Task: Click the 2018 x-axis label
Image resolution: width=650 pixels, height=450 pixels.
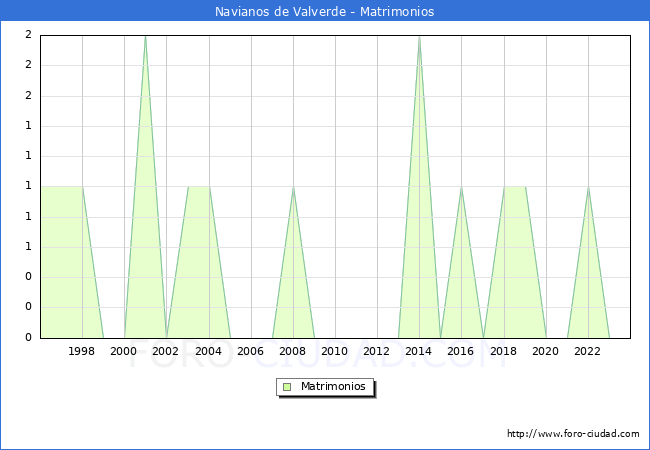Action: (504, 351)
